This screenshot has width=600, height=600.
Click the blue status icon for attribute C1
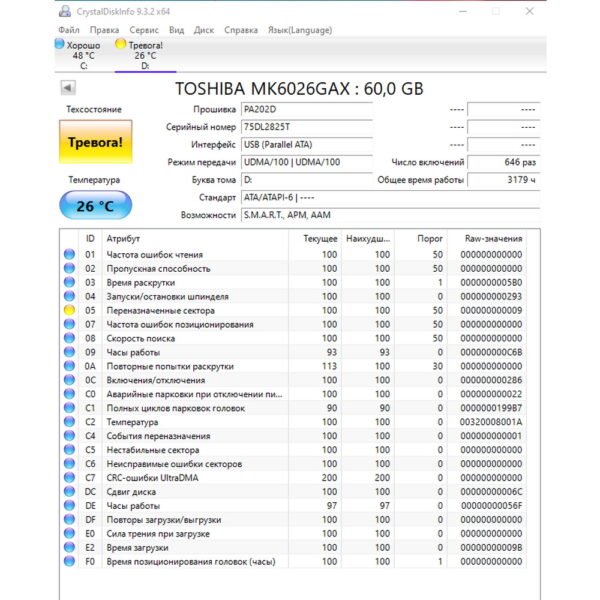point(69,408)
